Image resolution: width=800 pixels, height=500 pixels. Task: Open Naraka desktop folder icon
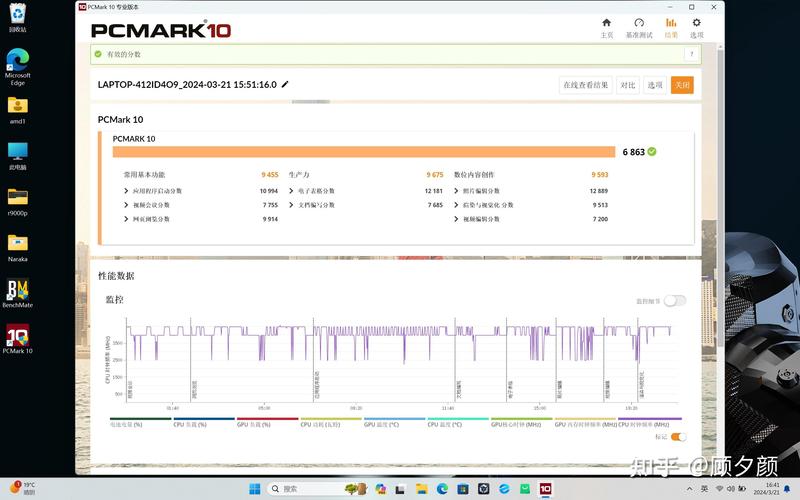pos(18,247)
